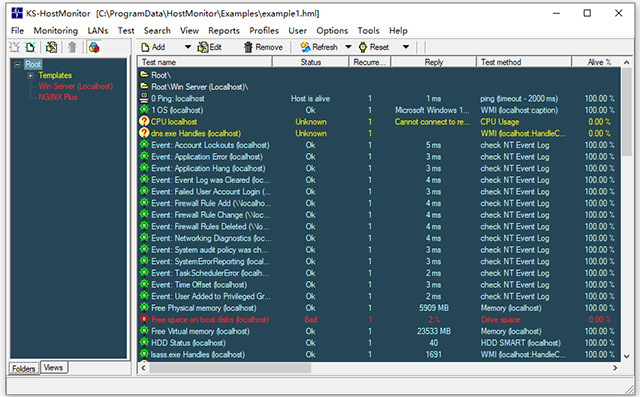
Task: Open the Help menu
Action: [x=398, y=31]
